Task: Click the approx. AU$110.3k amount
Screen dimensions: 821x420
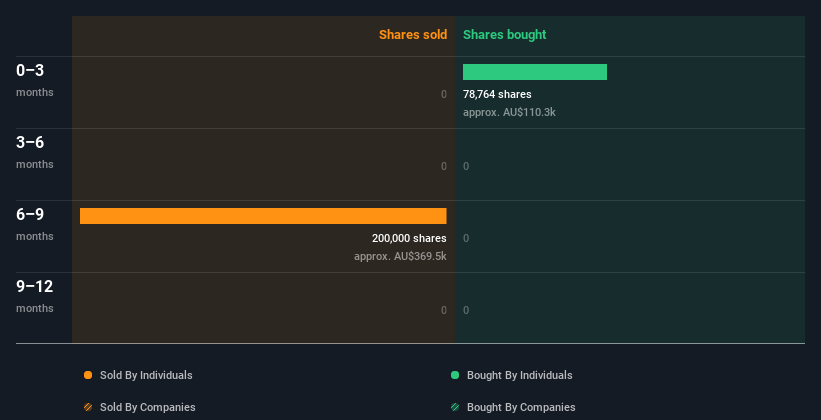Action: pos(509,112)
